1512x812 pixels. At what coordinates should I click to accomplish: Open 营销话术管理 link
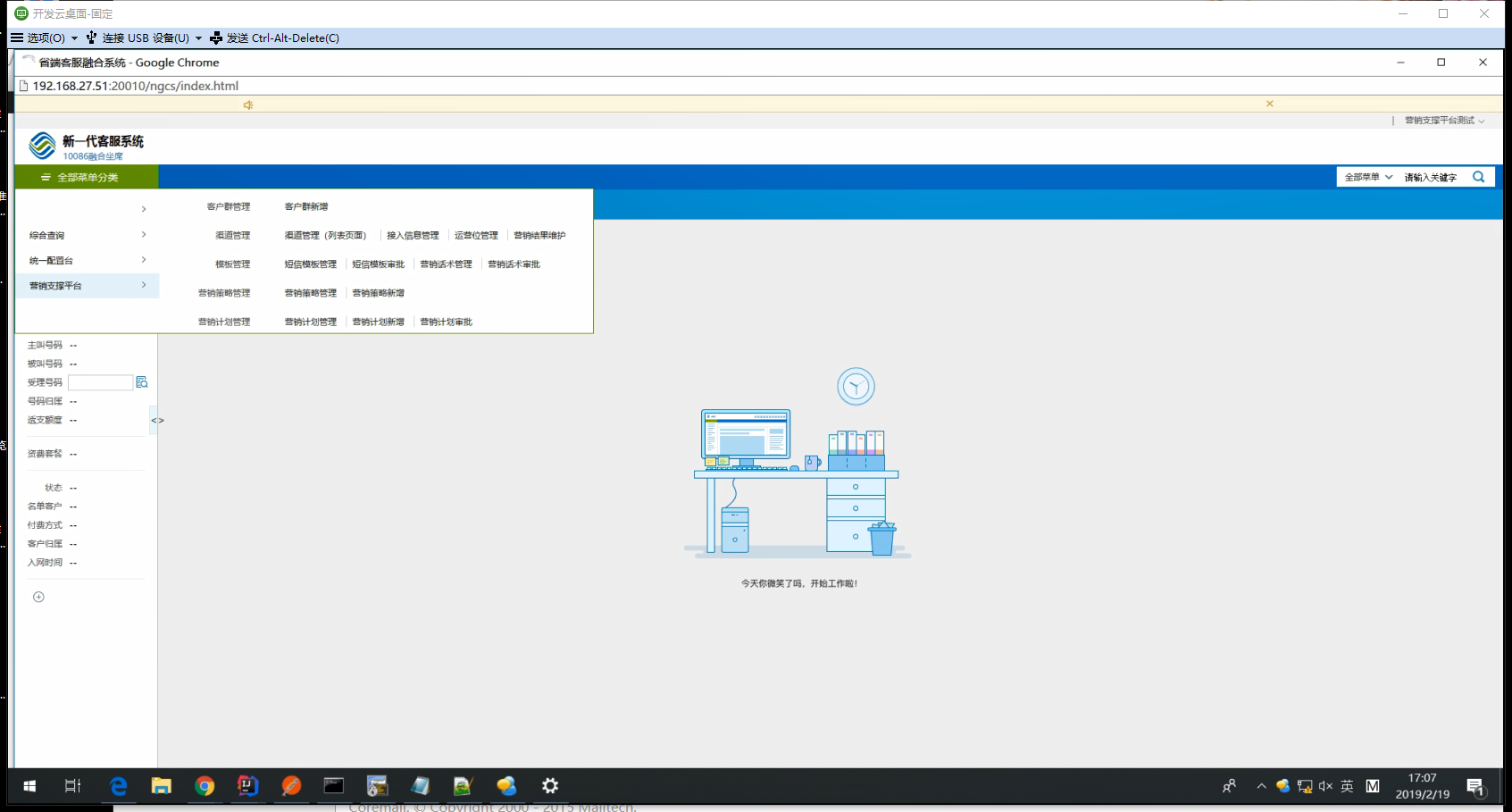click(x=447, y=264)
